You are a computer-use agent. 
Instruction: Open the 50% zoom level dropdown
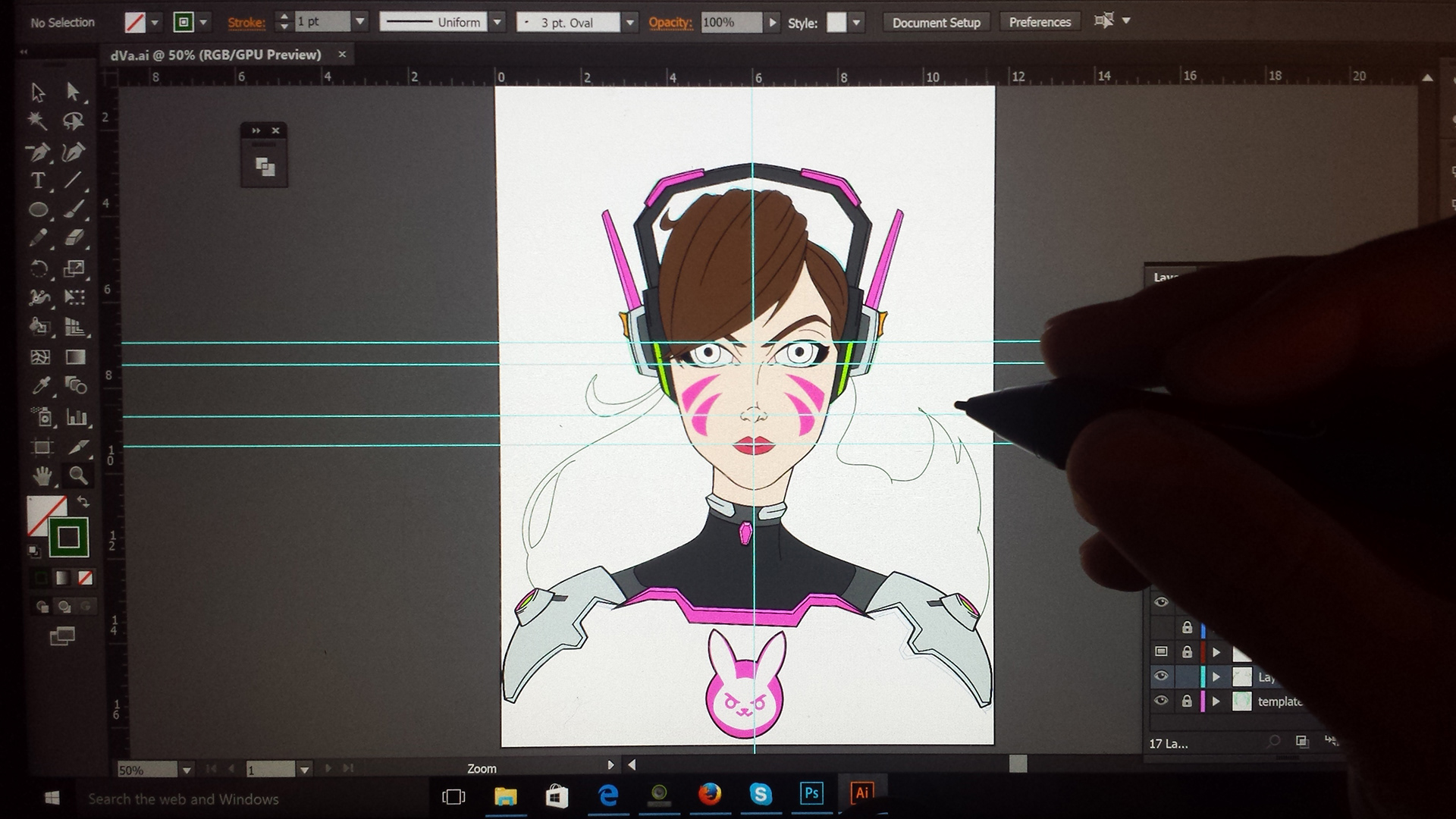click(187, 770)
